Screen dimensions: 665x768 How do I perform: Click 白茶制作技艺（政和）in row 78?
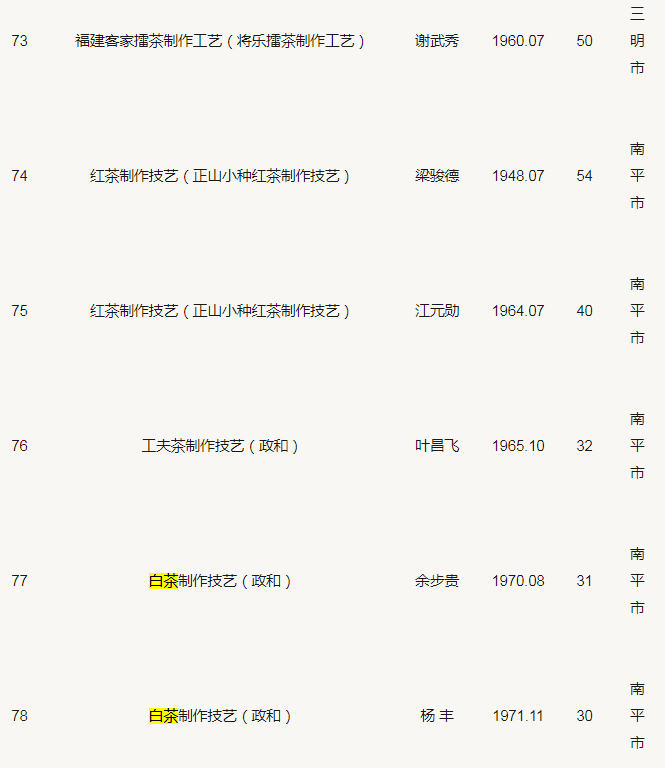click(219, 716)
